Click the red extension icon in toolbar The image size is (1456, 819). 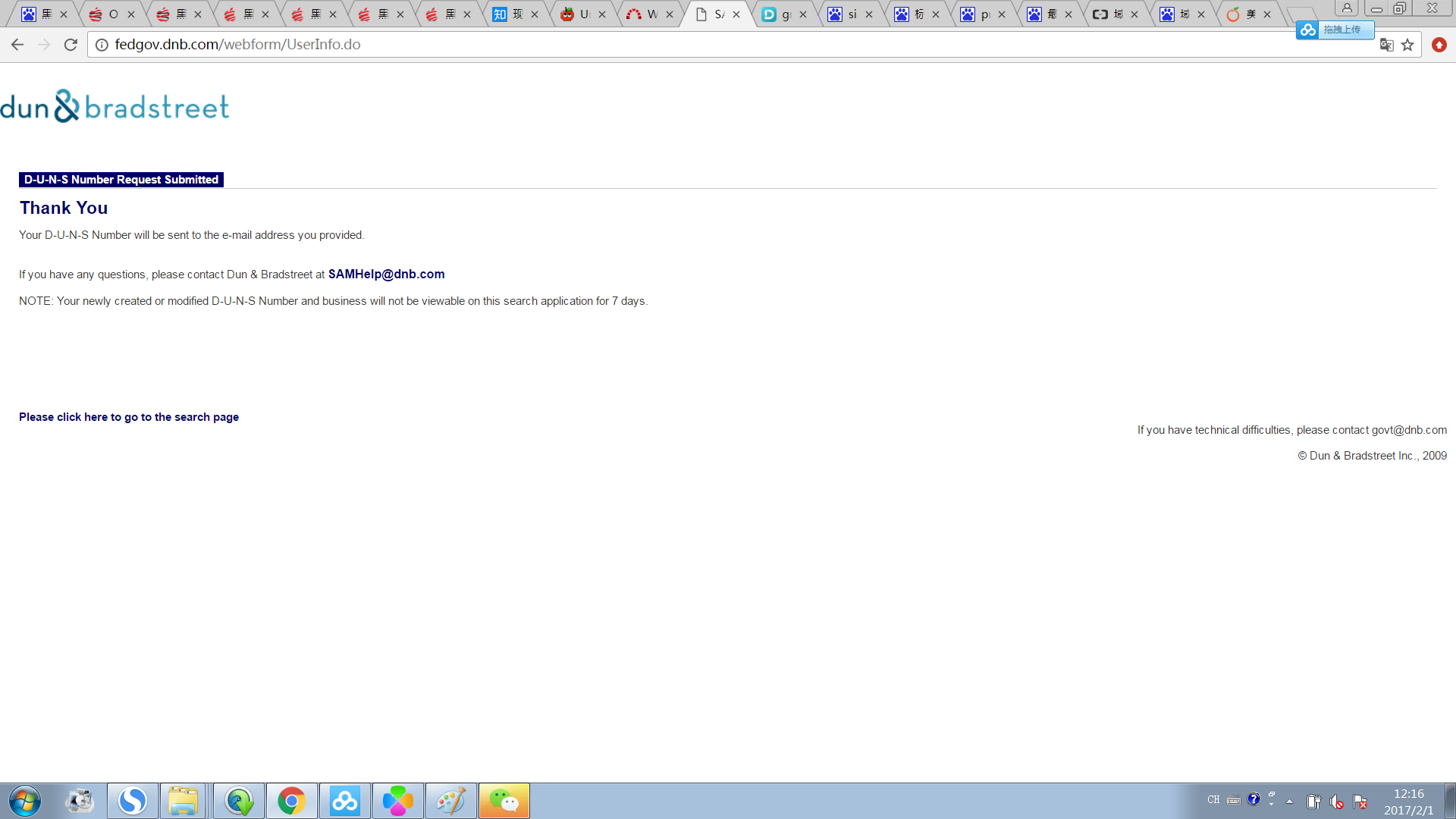(x=1439, y=45)
